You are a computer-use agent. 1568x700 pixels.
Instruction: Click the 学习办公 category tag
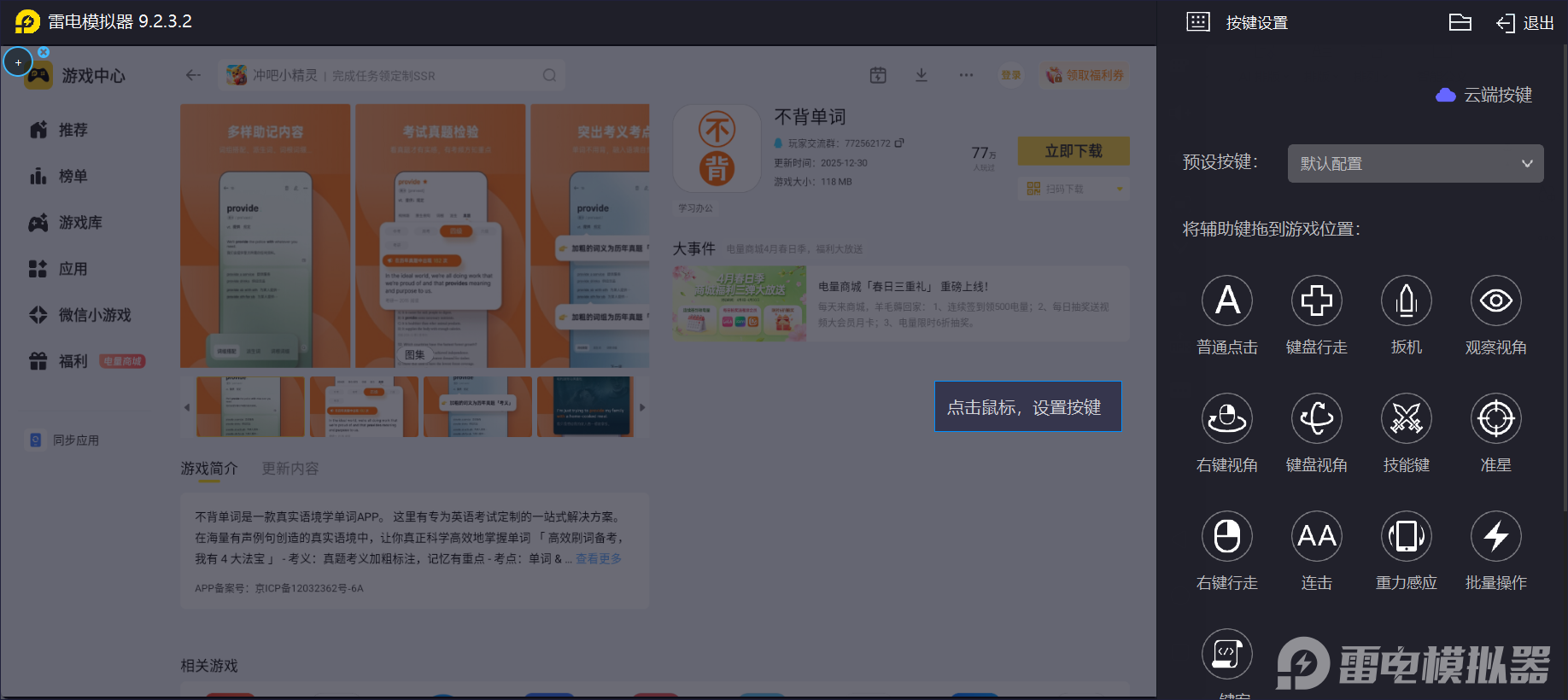(x=696, y=208)
